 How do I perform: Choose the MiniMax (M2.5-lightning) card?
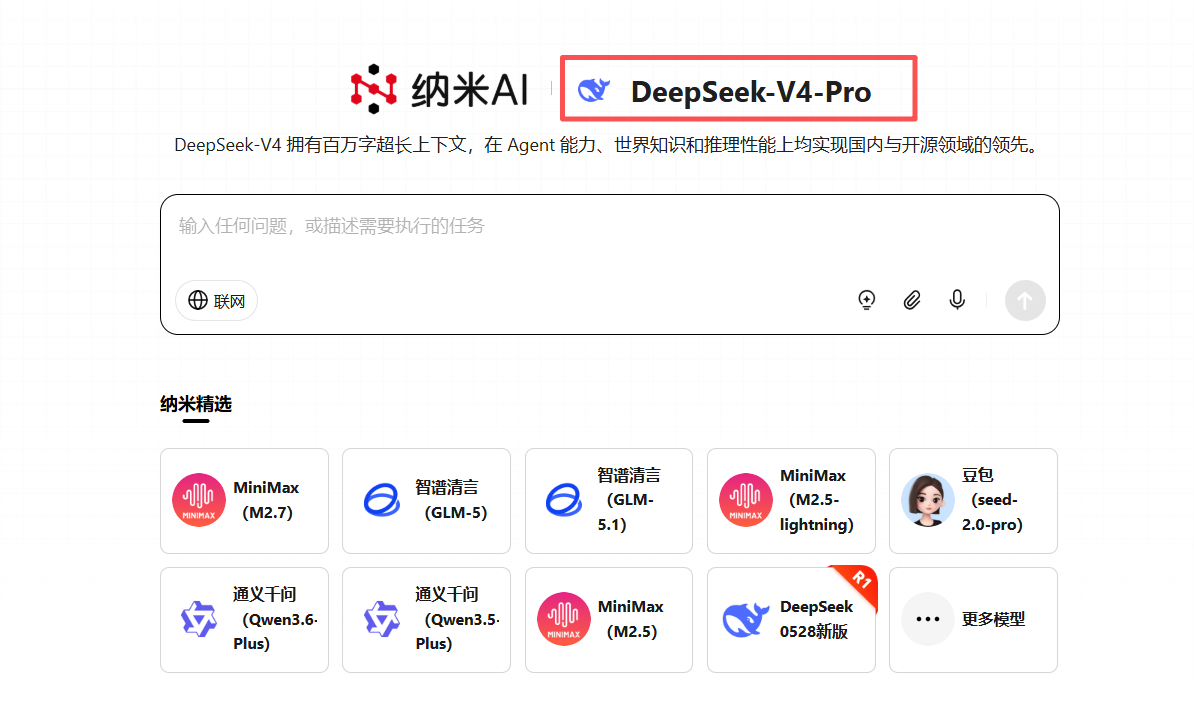click(791, 501)
